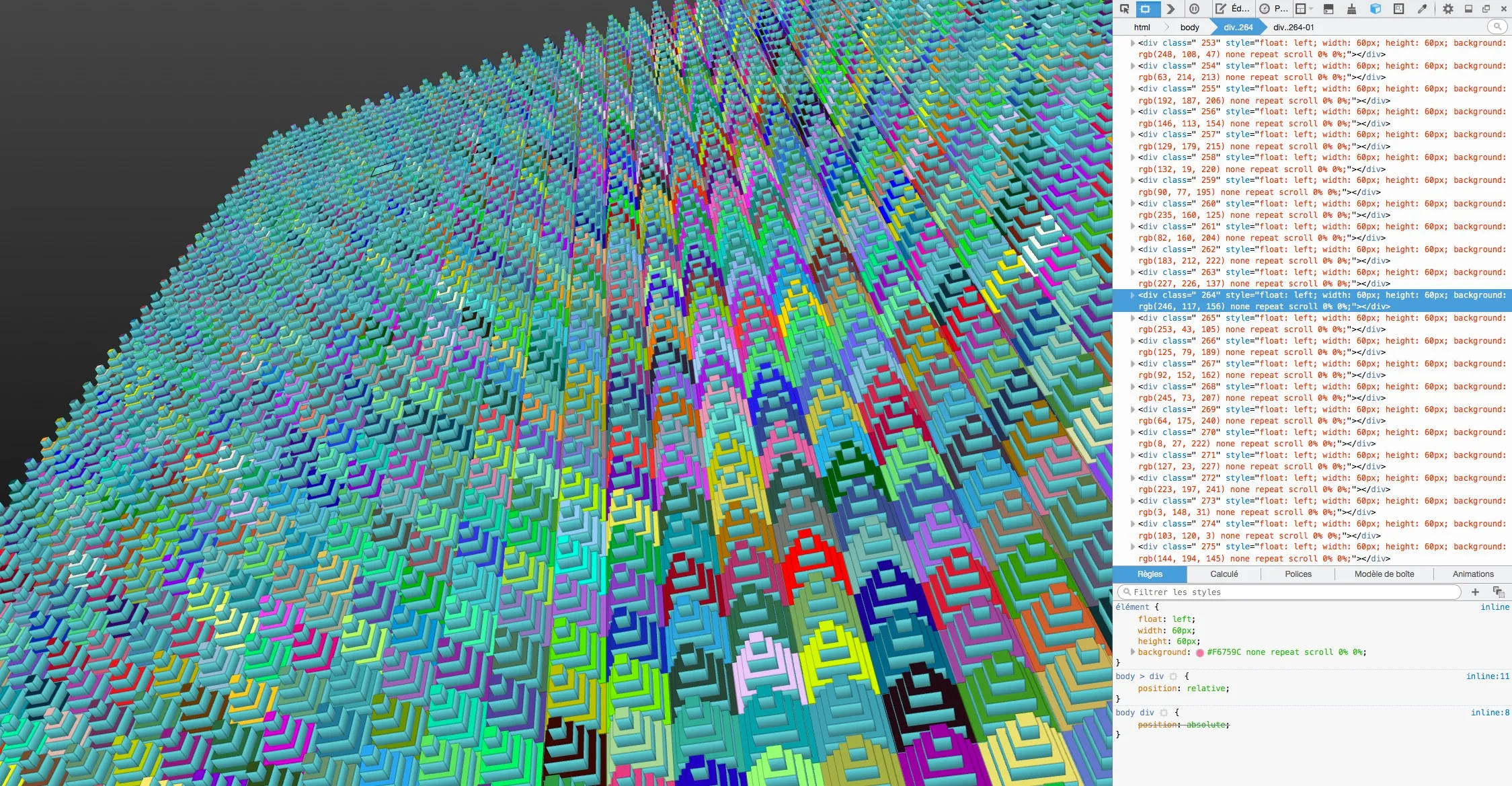Open the pink #F6759C color swatch
Image resolution: width=1512 pixels, height=786 pixels.
point(1199,653)
